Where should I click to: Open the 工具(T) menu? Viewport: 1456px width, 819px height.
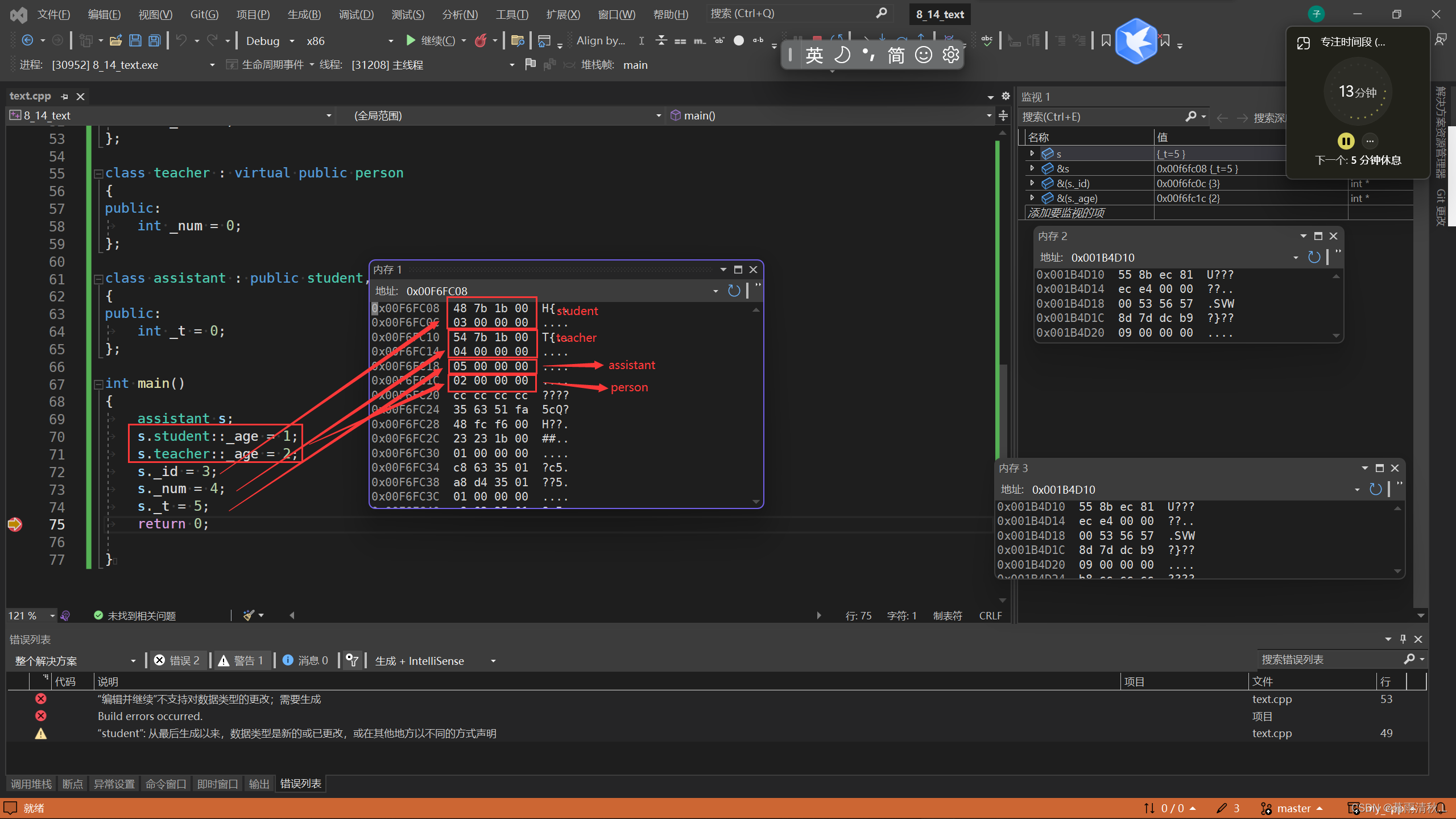tap(512, 14)
